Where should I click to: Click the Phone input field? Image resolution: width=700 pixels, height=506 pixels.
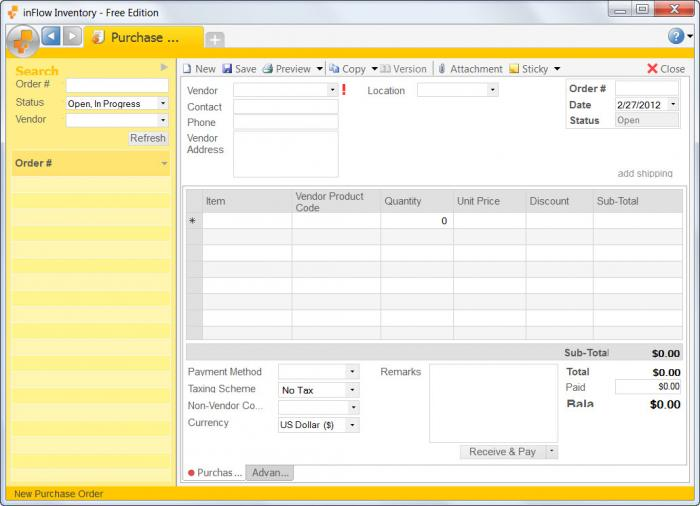tap(286, 122)
